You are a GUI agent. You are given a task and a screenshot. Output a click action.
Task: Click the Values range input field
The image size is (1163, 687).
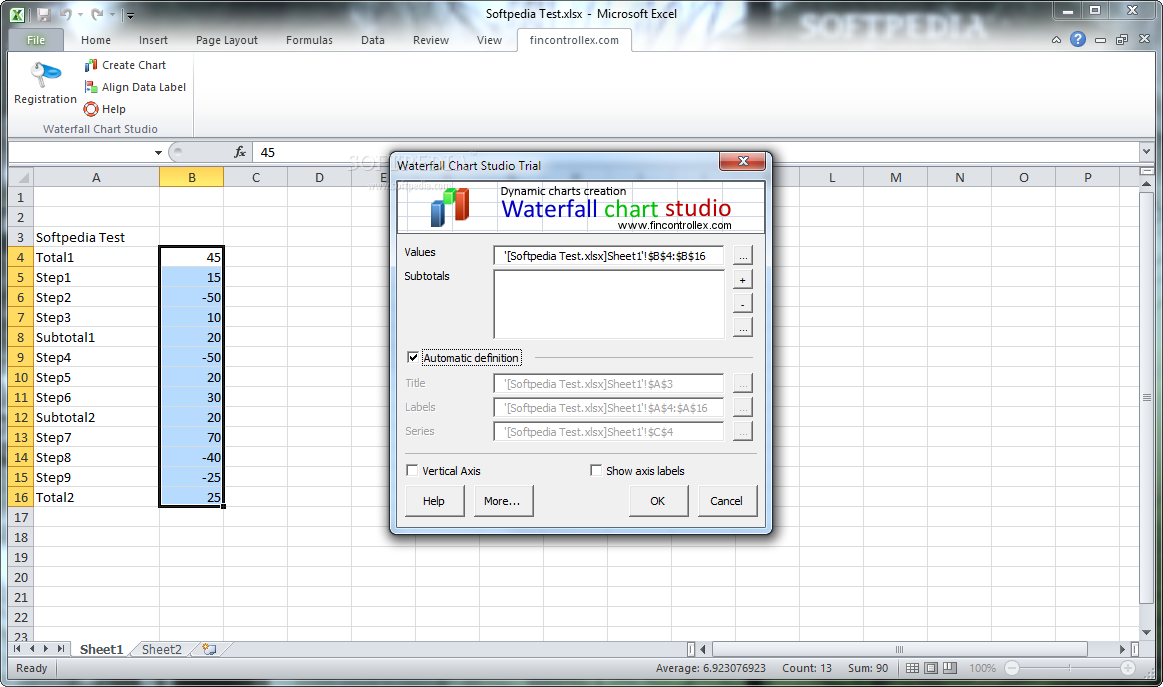608,256
